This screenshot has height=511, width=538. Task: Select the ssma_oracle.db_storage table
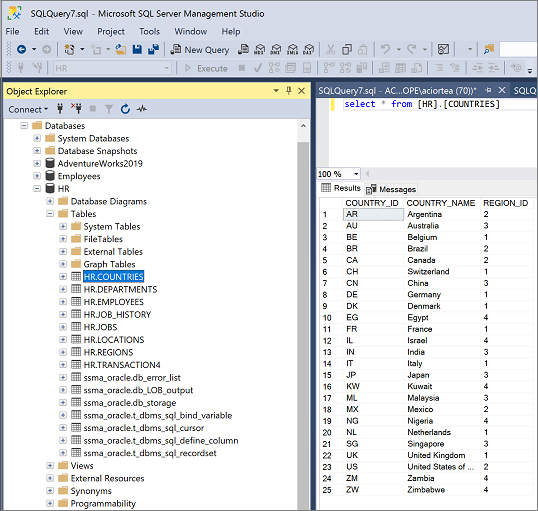click(x=130, y=403)
